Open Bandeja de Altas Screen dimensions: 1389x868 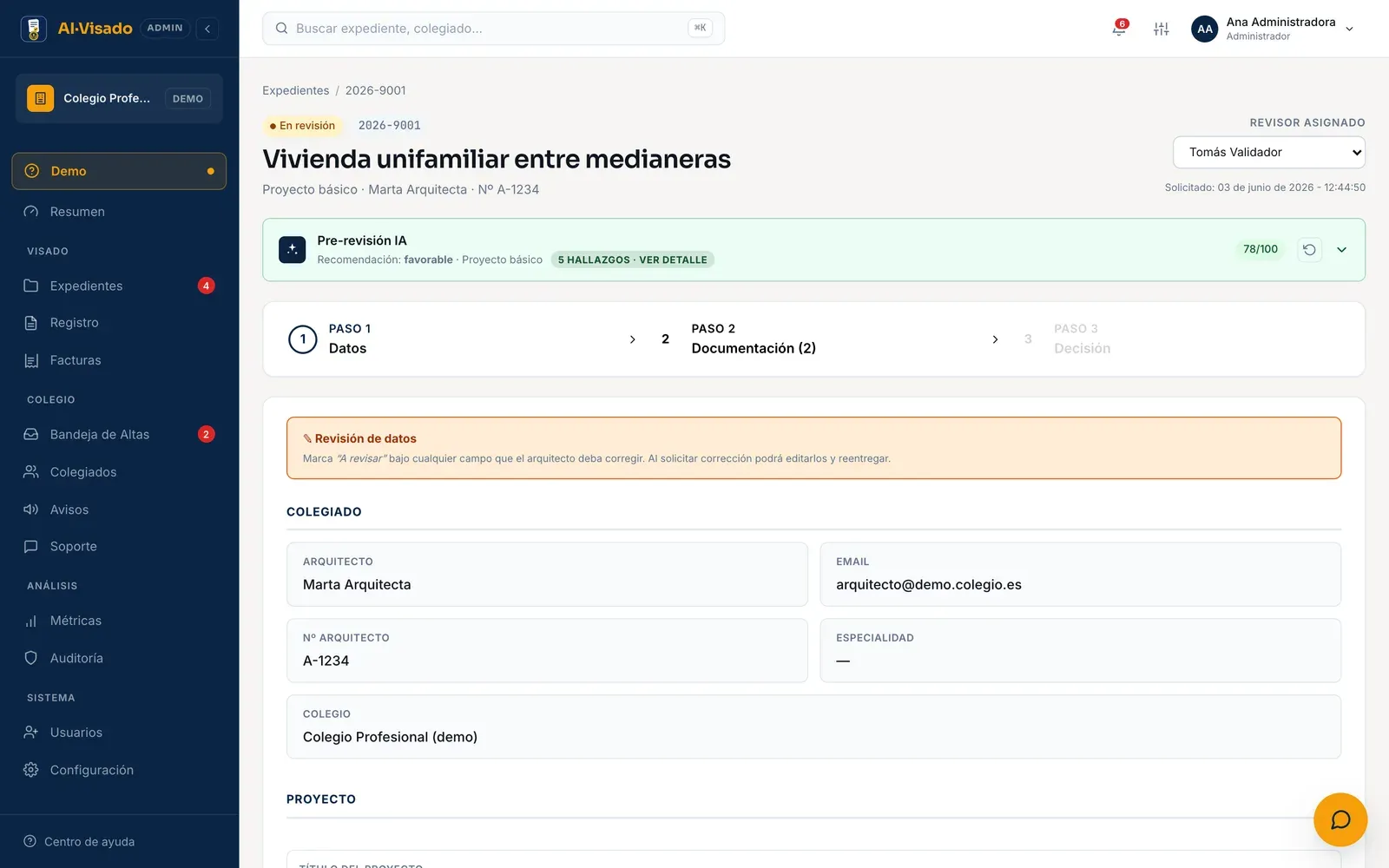pyautogui.click(x=119, y=434)
